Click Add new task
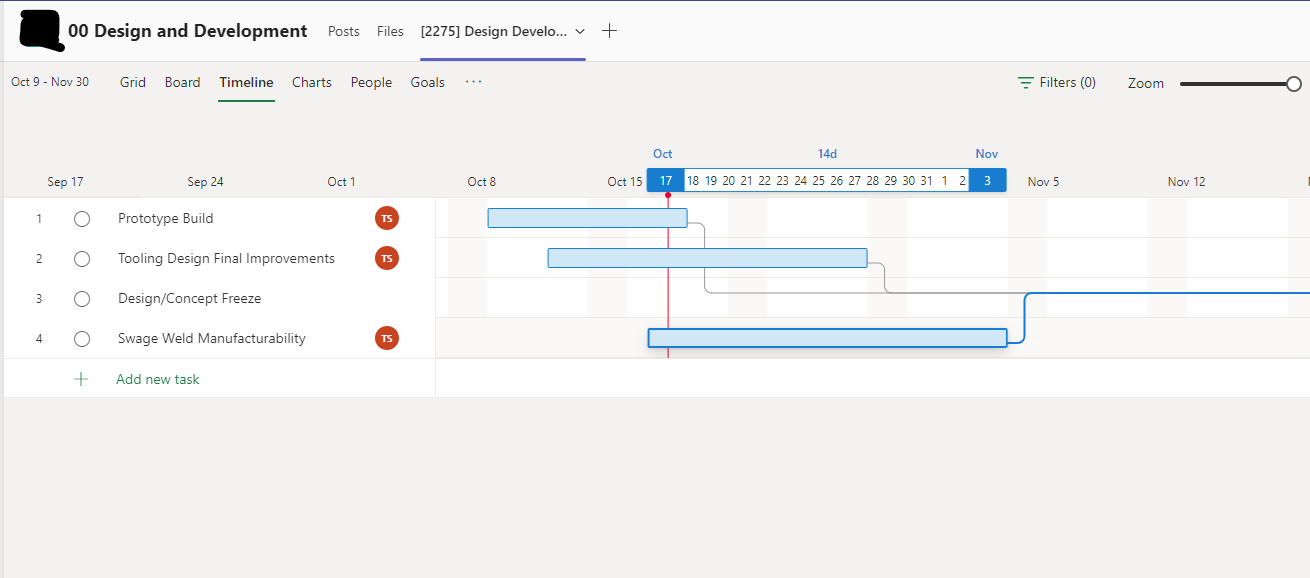This screenshot has width=1310, height=578. click(x=158, y=379)
